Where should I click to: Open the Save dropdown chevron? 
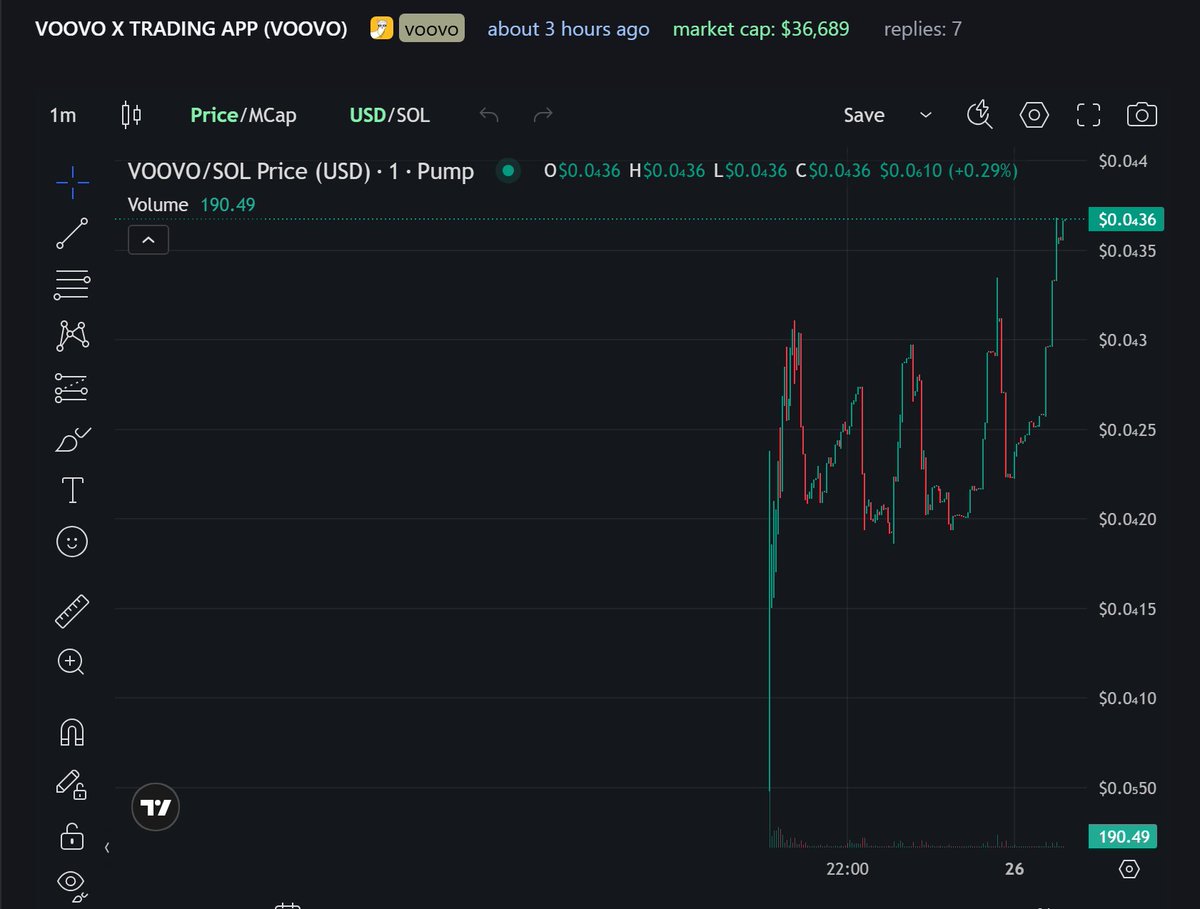point(925,115)
